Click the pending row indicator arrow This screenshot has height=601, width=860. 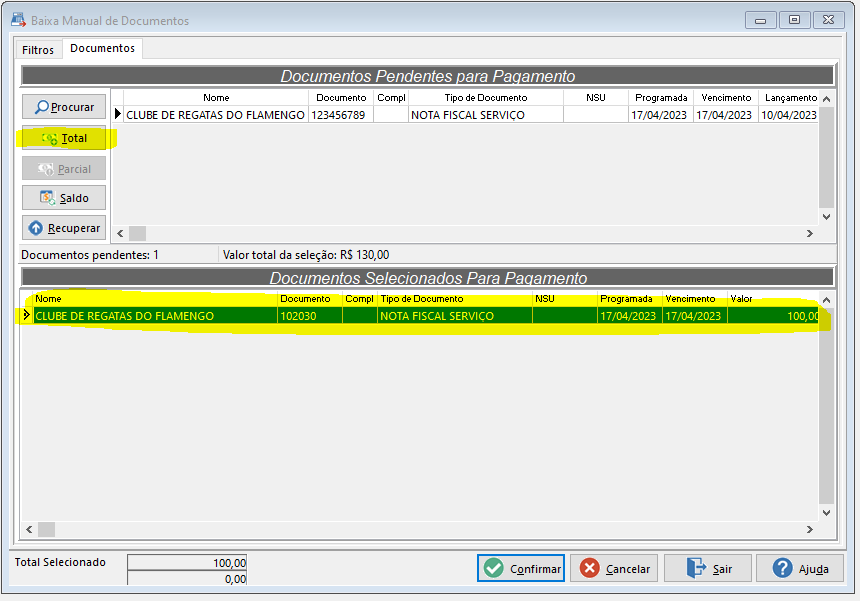[x=117, y=114]
